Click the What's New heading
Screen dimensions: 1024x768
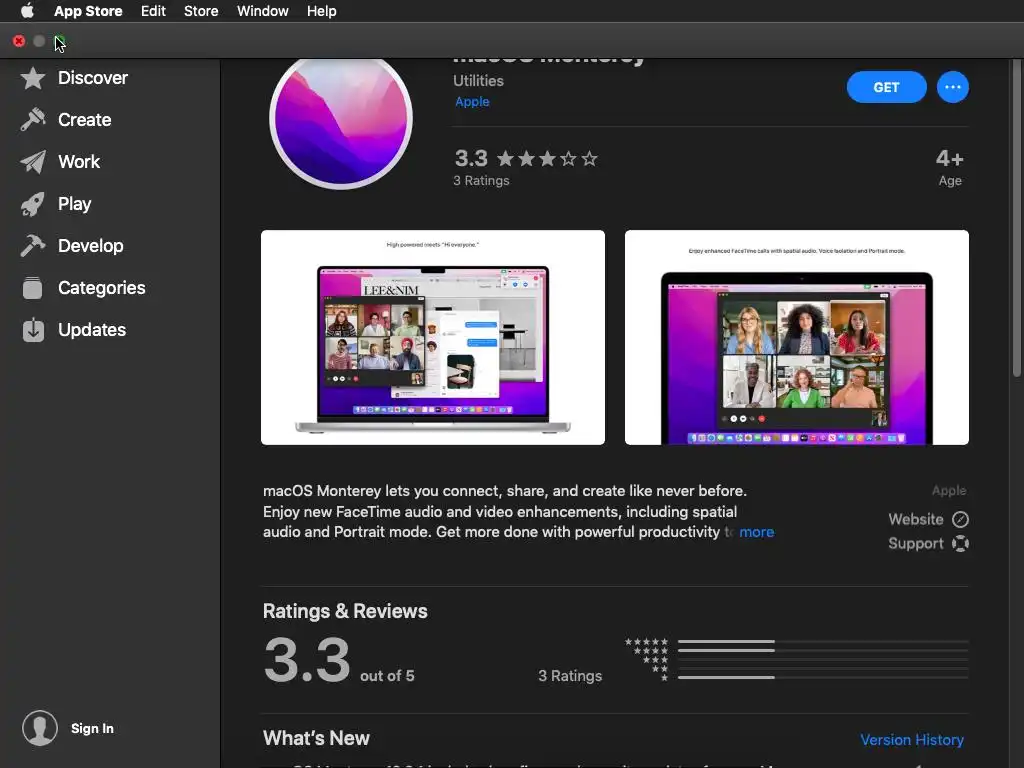(x=316, y=738)
